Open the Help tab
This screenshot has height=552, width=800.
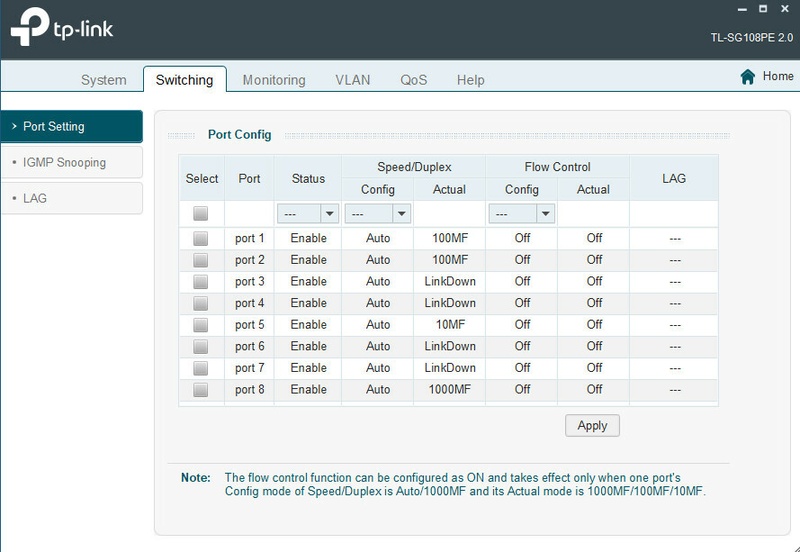coord(470,80)
